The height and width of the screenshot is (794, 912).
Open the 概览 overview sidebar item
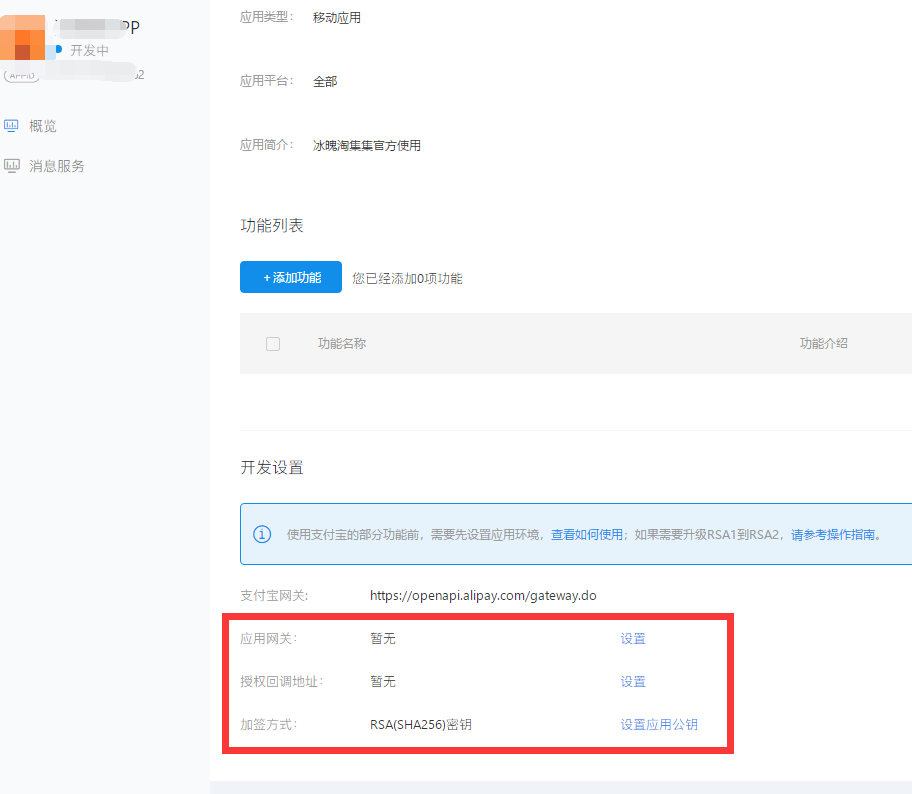[x=42, y=126]
